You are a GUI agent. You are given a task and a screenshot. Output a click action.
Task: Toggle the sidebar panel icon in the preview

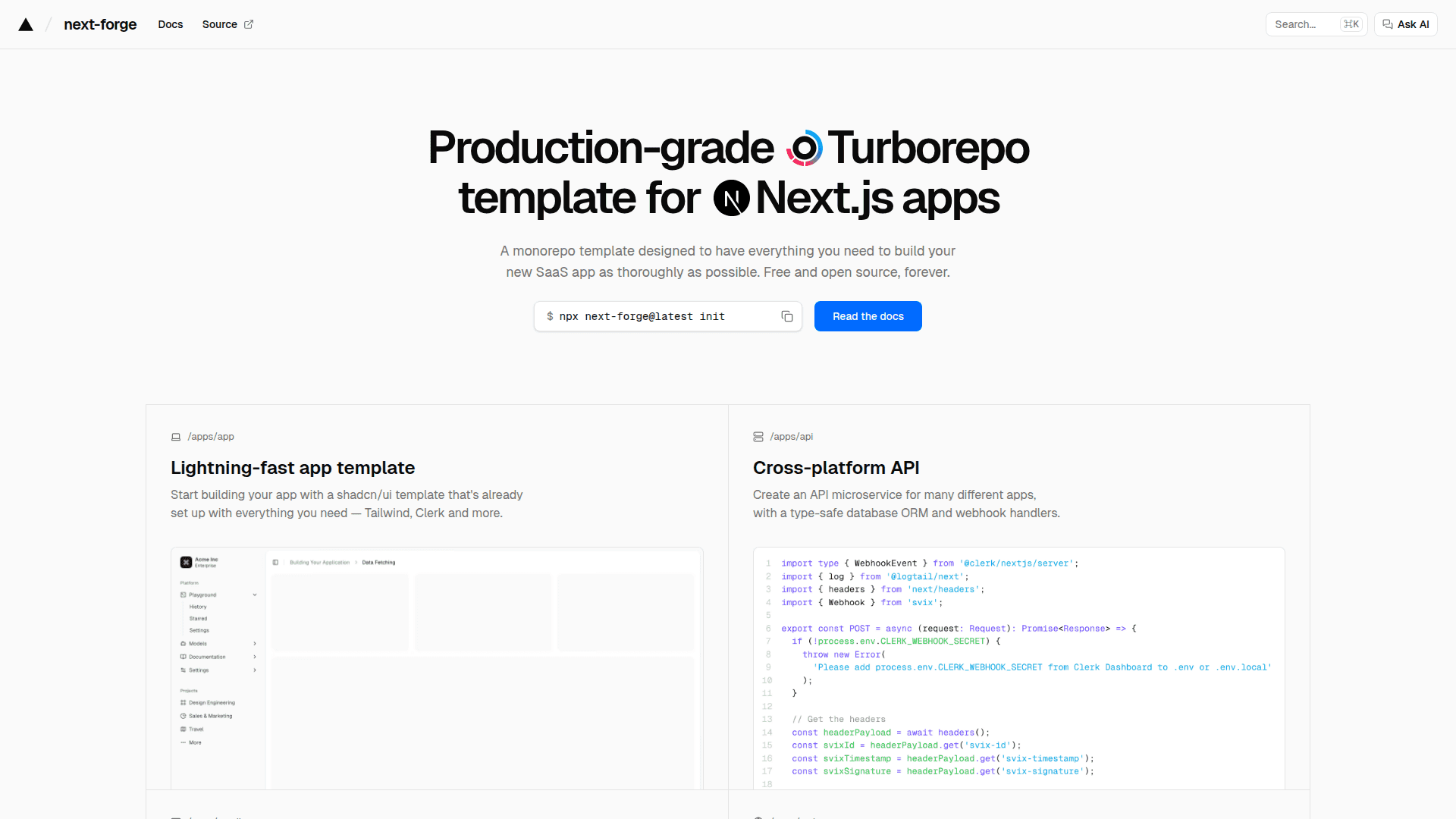(275, 563)
